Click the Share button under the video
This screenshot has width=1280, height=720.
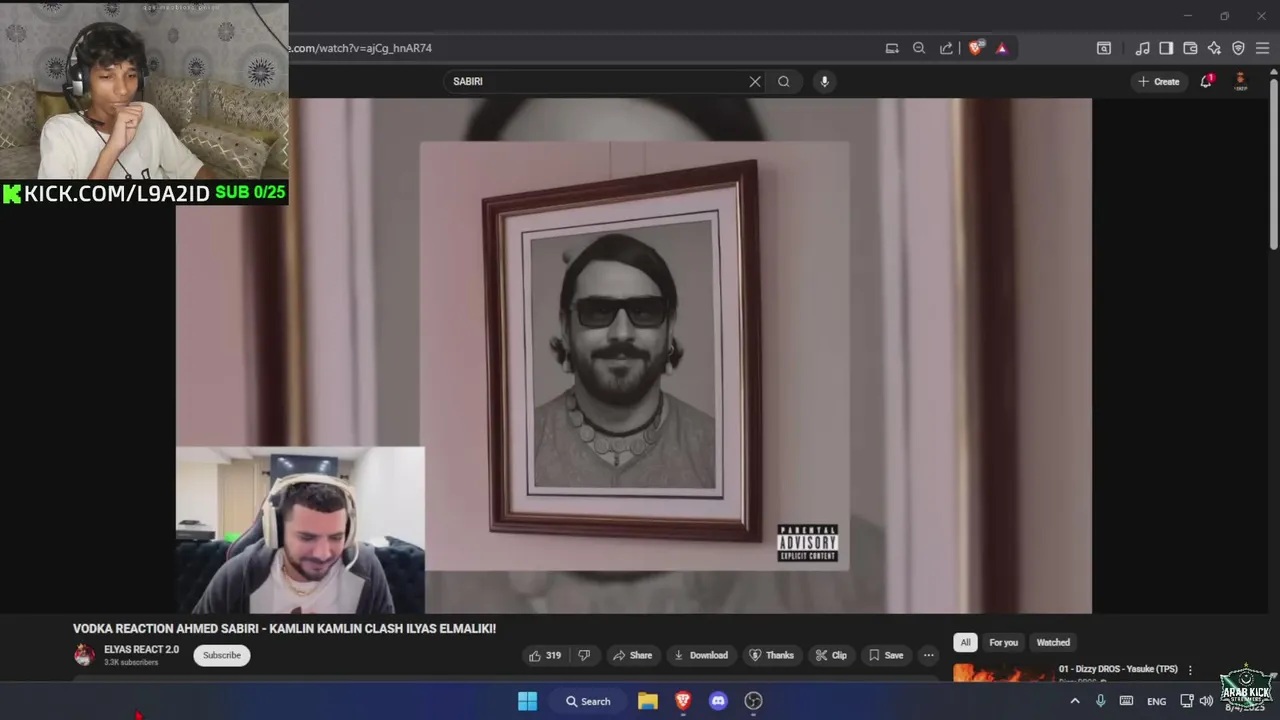coord(632,655)
